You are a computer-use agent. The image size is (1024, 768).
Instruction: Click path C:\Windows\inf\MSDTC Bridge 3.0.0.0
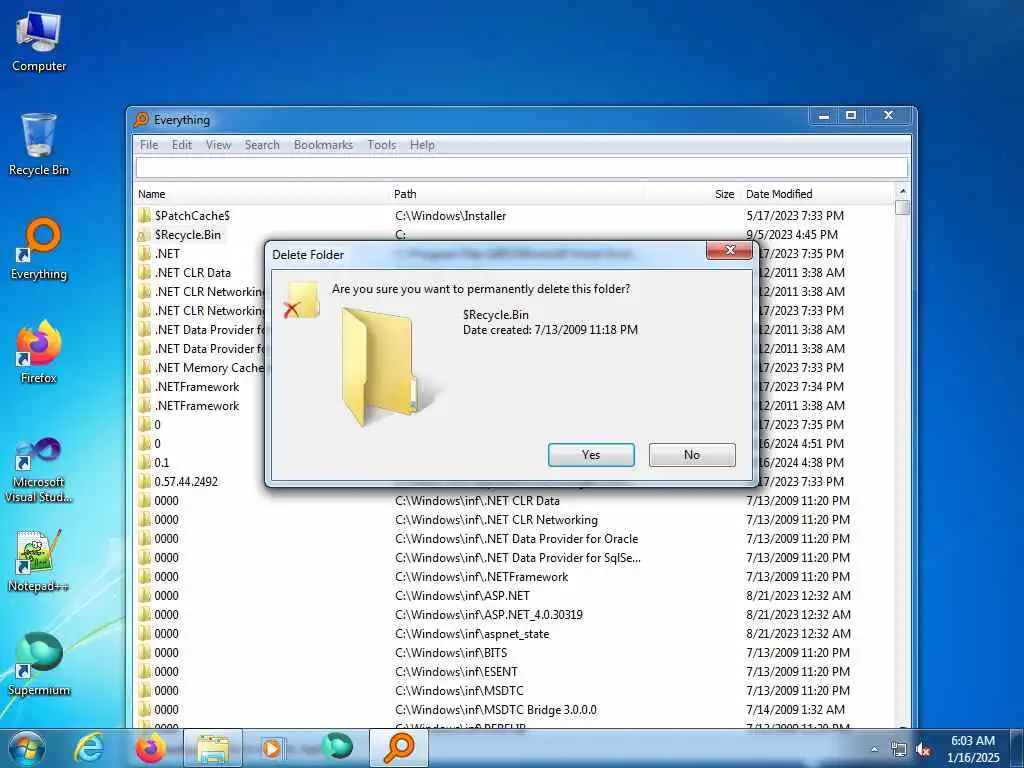[496, 710]
